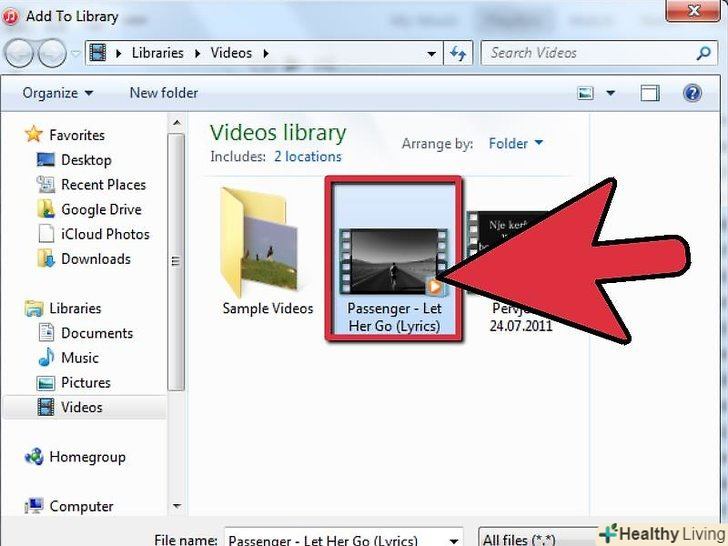Click the magnifier search icon

pyautogui.click(x=704, y=53)
